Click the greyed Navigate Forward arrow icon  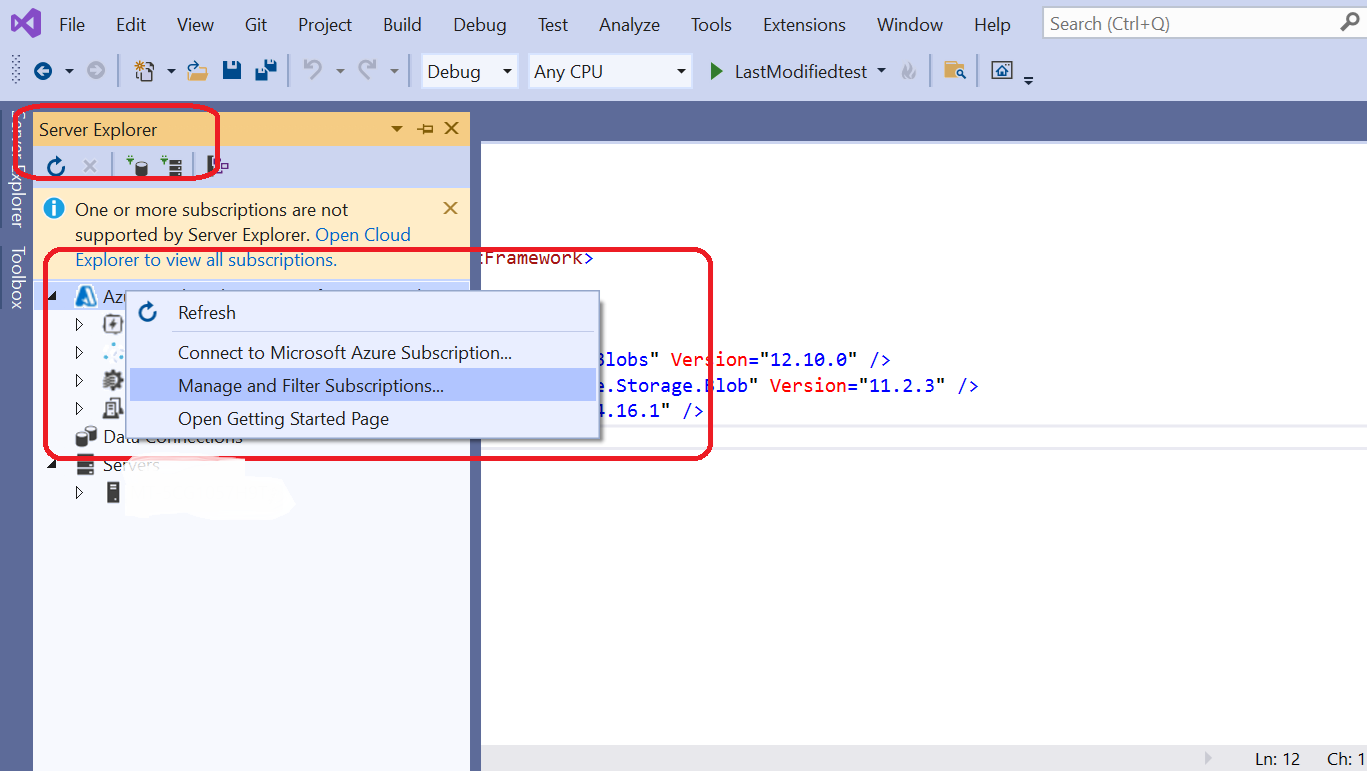coord(95,71)
